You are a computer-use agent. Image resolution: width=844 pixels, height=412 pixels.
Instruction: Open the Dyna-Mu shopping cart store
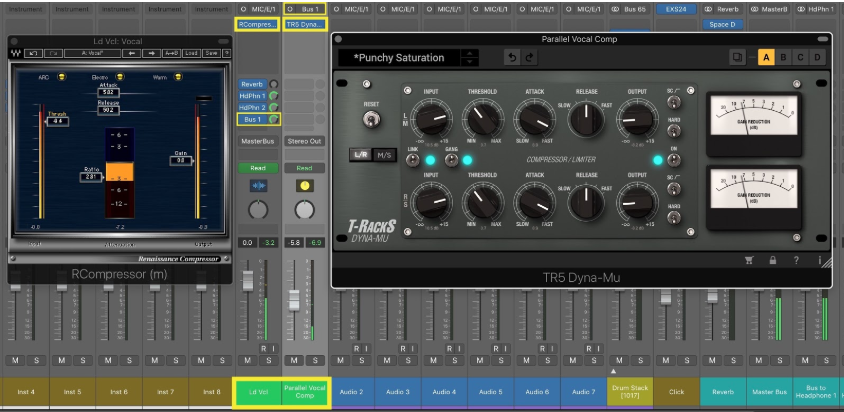749,260
